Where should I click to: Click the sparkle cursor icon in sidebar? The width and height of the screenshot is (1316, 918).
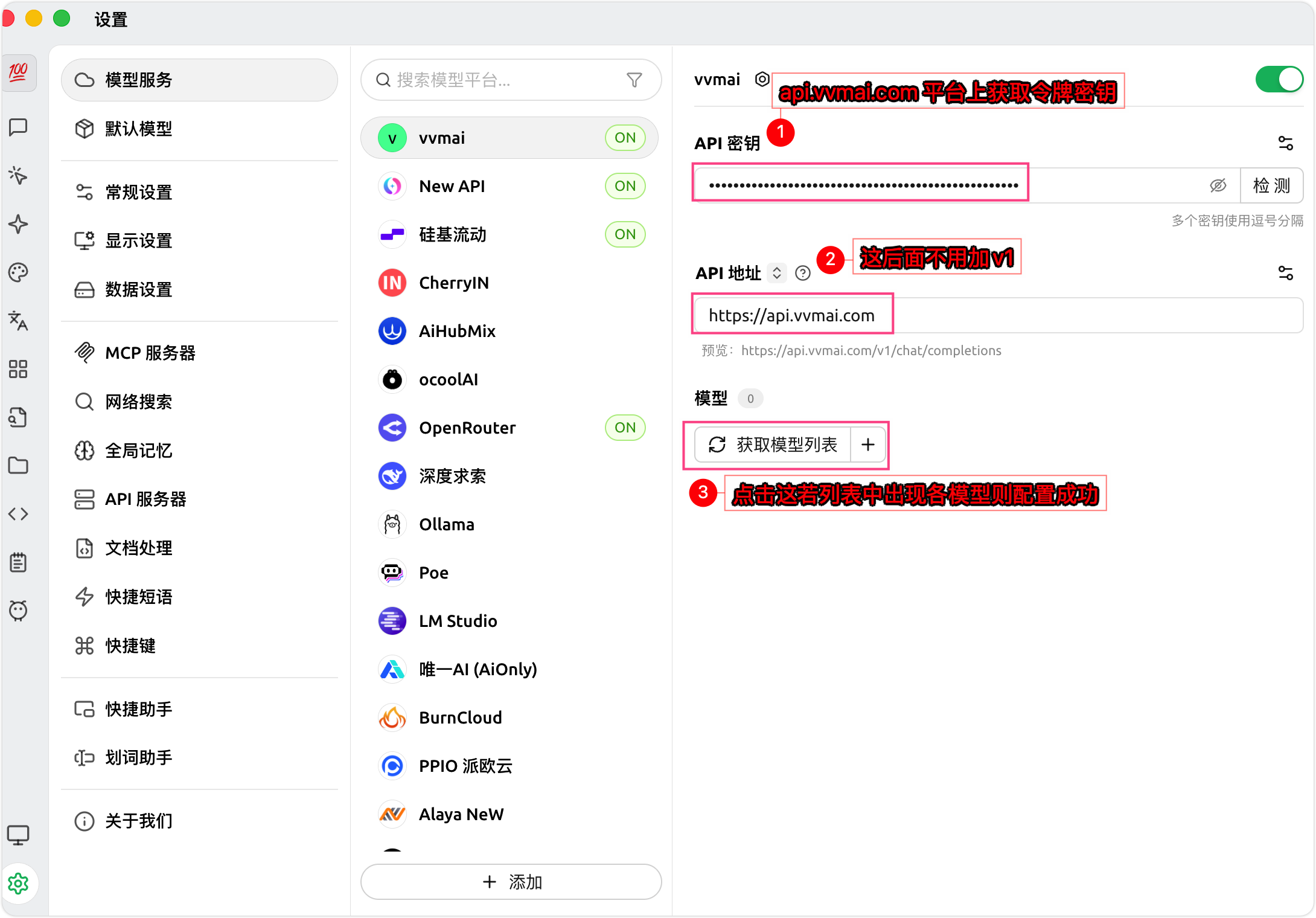tap(18, 176)
